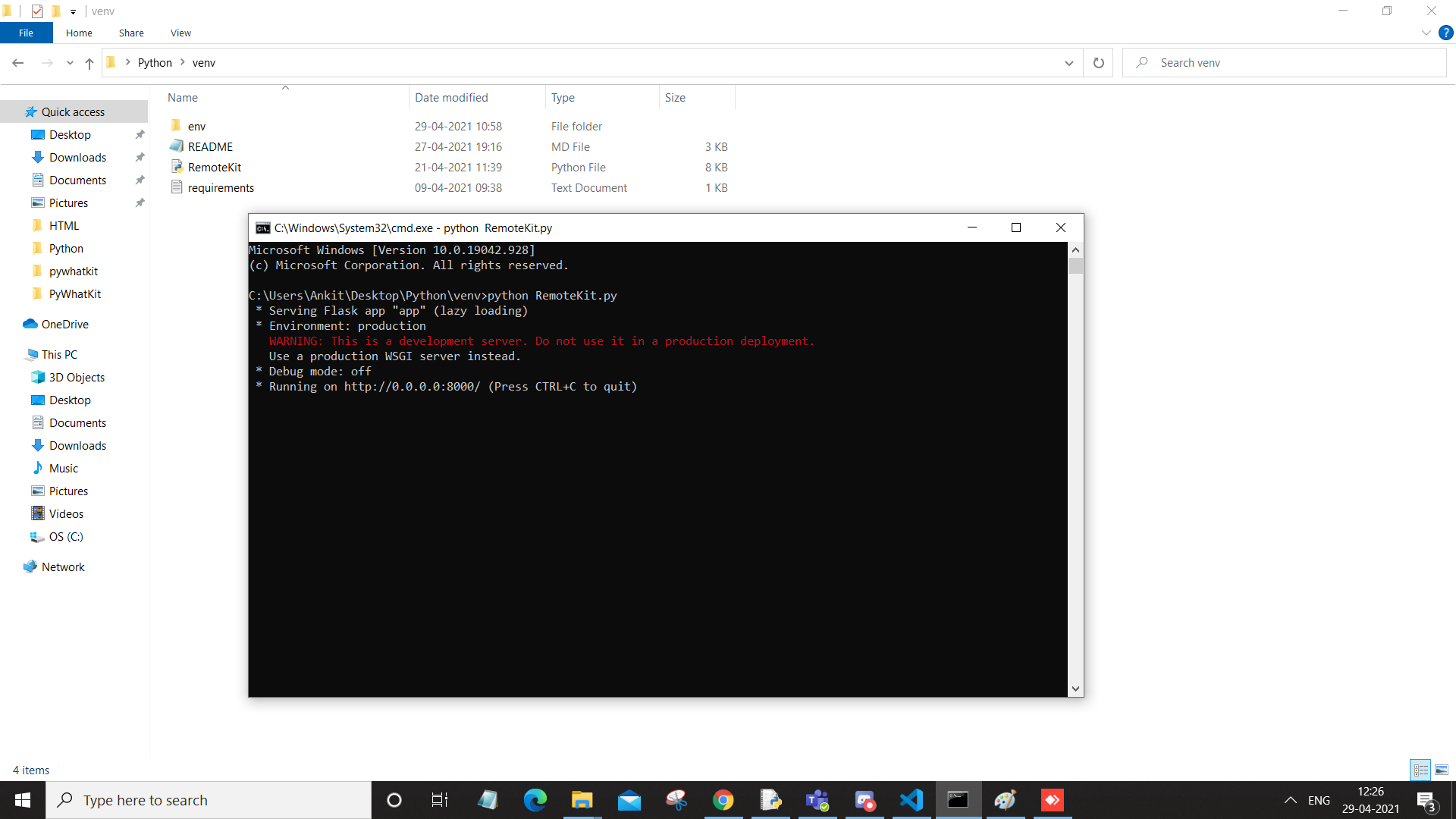This screenshot has height=819, width=1456.
Task: Click the Back navigation arrow
Action: point(18,63)
